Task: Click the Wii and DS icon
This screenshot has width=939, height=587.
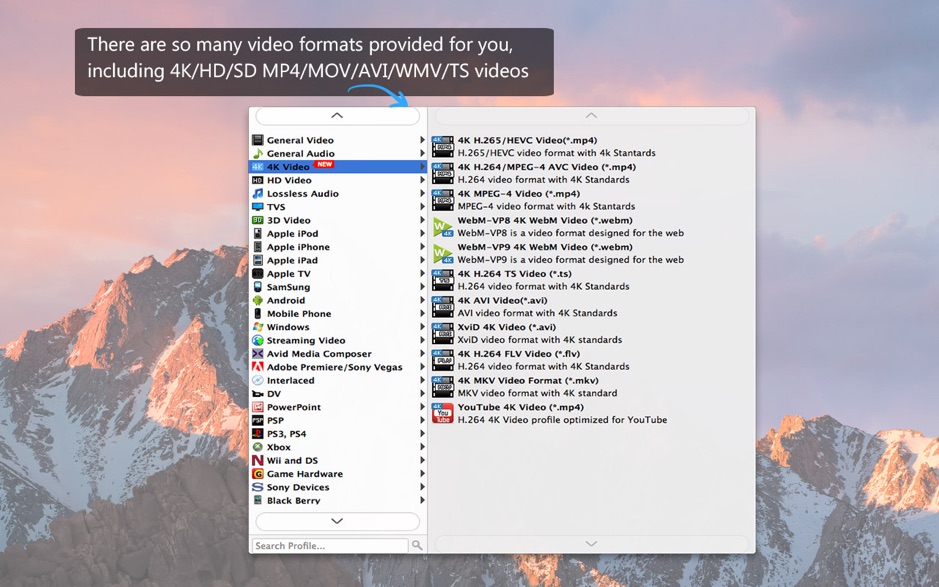Action: pos(258,460)
